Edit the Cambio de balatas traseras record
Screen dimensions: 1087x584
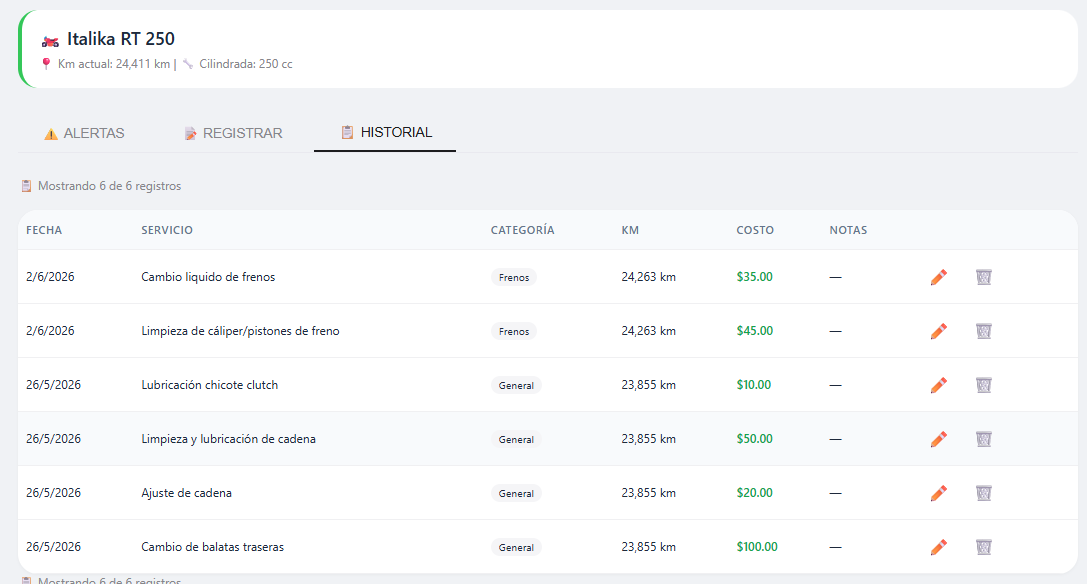point(939,547)
